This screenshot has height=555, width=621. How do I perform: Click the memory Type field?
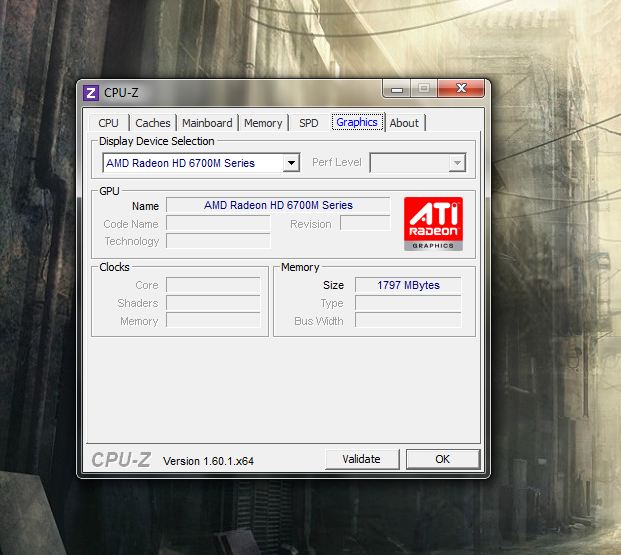point(408,303)
